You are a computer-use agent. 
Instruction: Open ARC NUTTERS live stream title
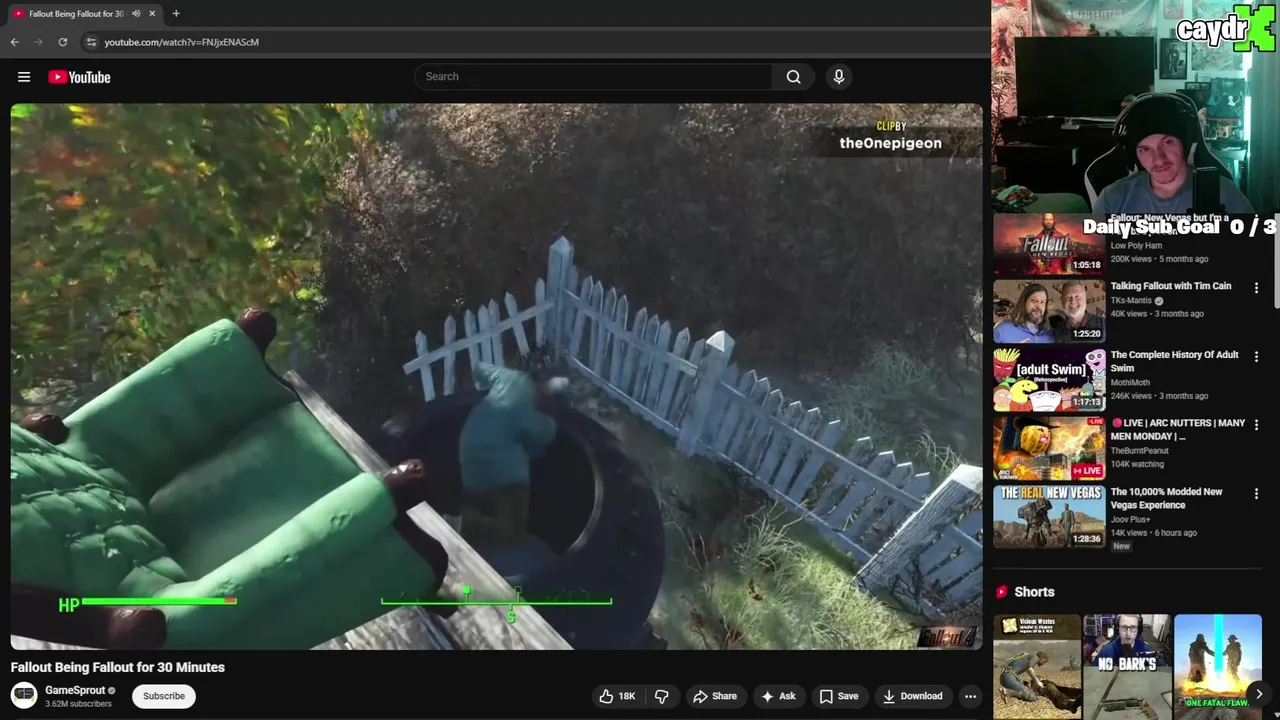(1178, 430)
